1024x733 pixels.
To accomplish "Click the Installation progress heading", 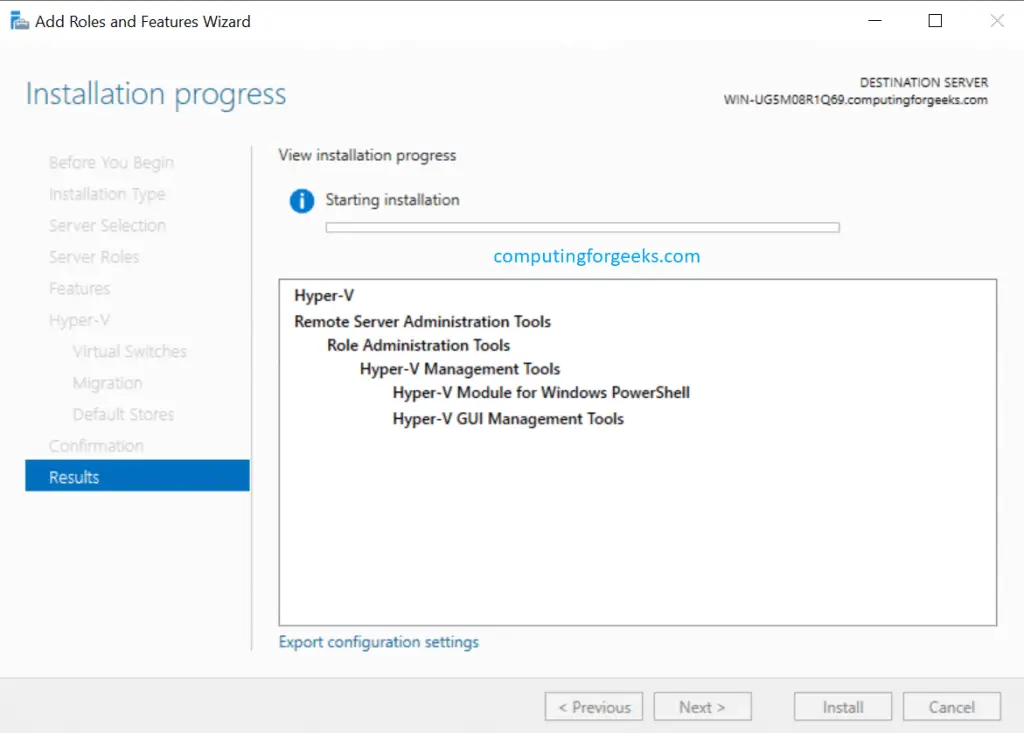I will click(x=156, y=94).
